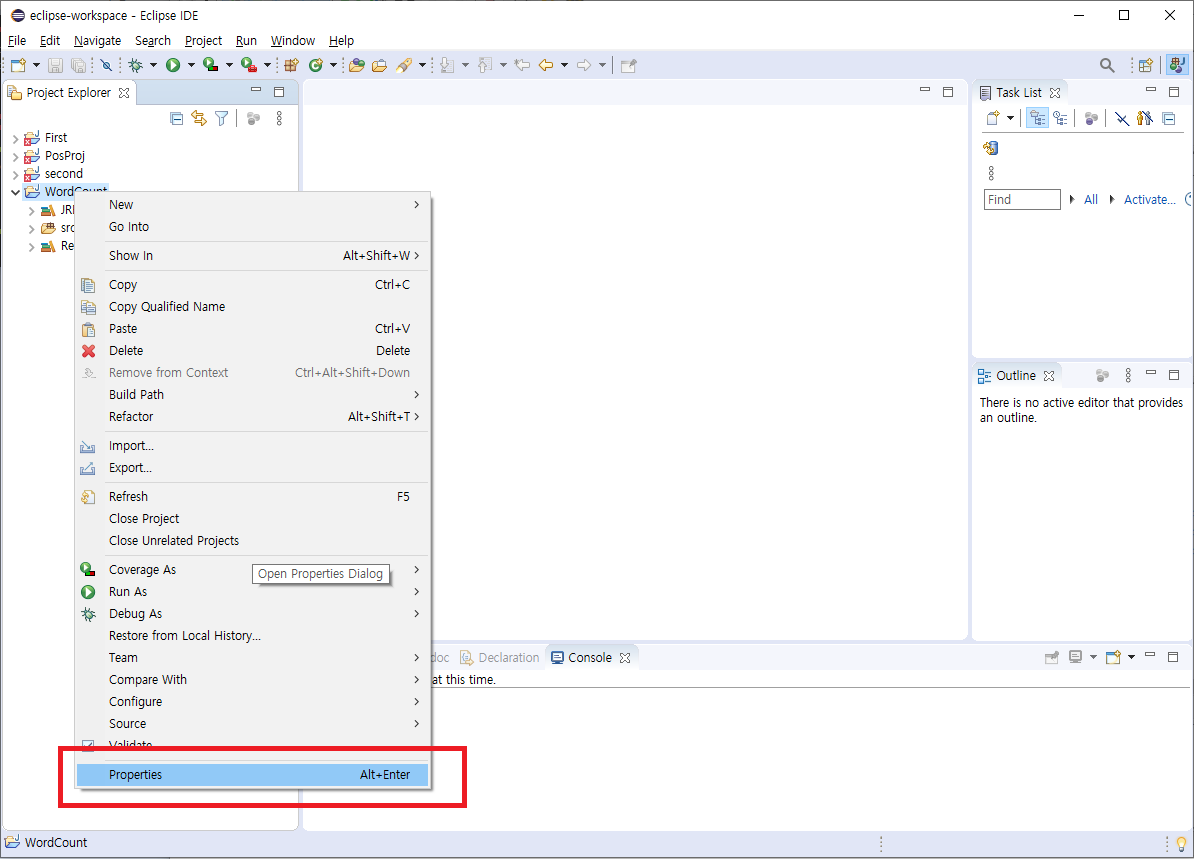Expand the First project tree node
The image size is (1194, 859).
(x=15, y=139)
